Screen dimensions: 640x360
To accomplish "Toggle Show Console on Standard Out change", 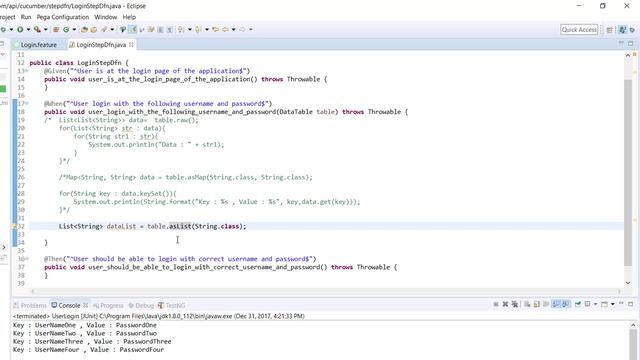I will (x=556, y=304).
